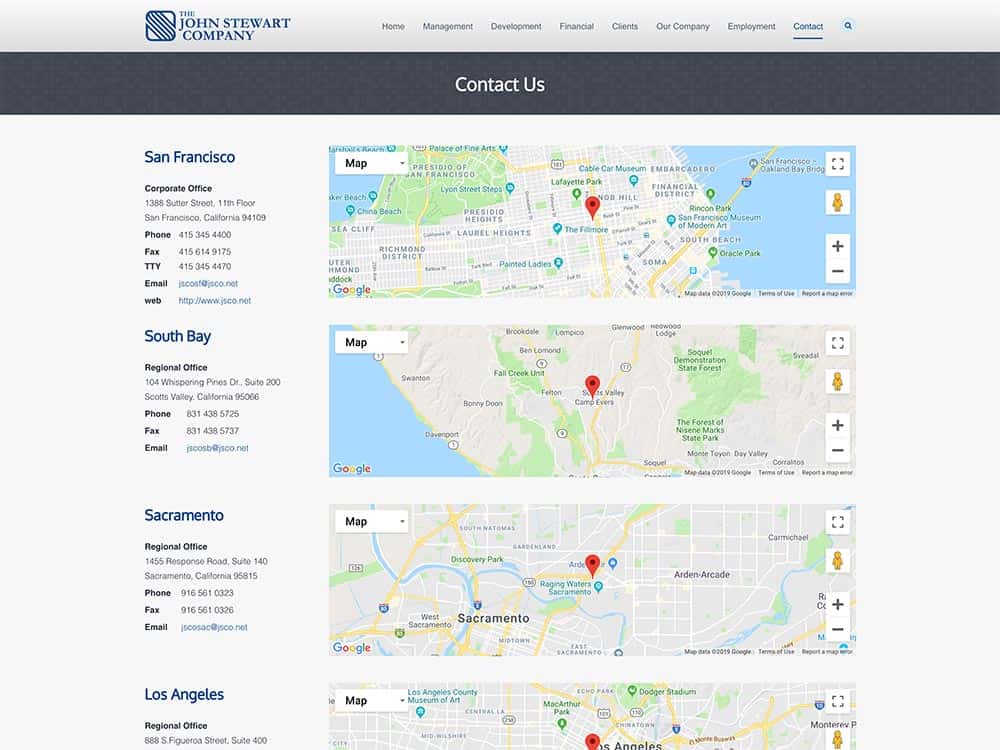Zoom out on the Sacramento map
Image resolution: width=1000 pixels, height=750 pixels.
coord(837,629)
